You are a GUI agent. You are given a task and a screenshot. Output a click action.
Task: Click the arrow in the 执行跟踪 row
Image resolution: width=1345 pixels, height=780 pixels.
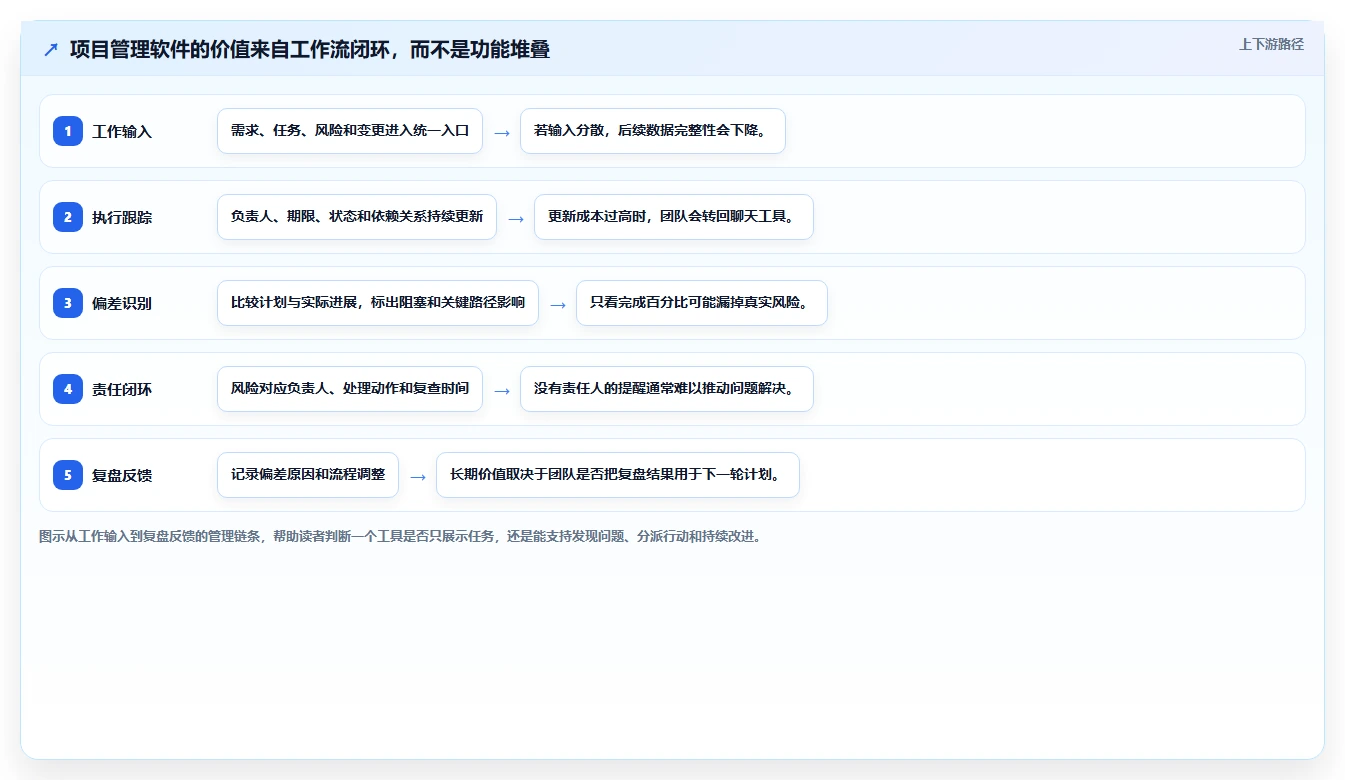[x=516, y=218]
